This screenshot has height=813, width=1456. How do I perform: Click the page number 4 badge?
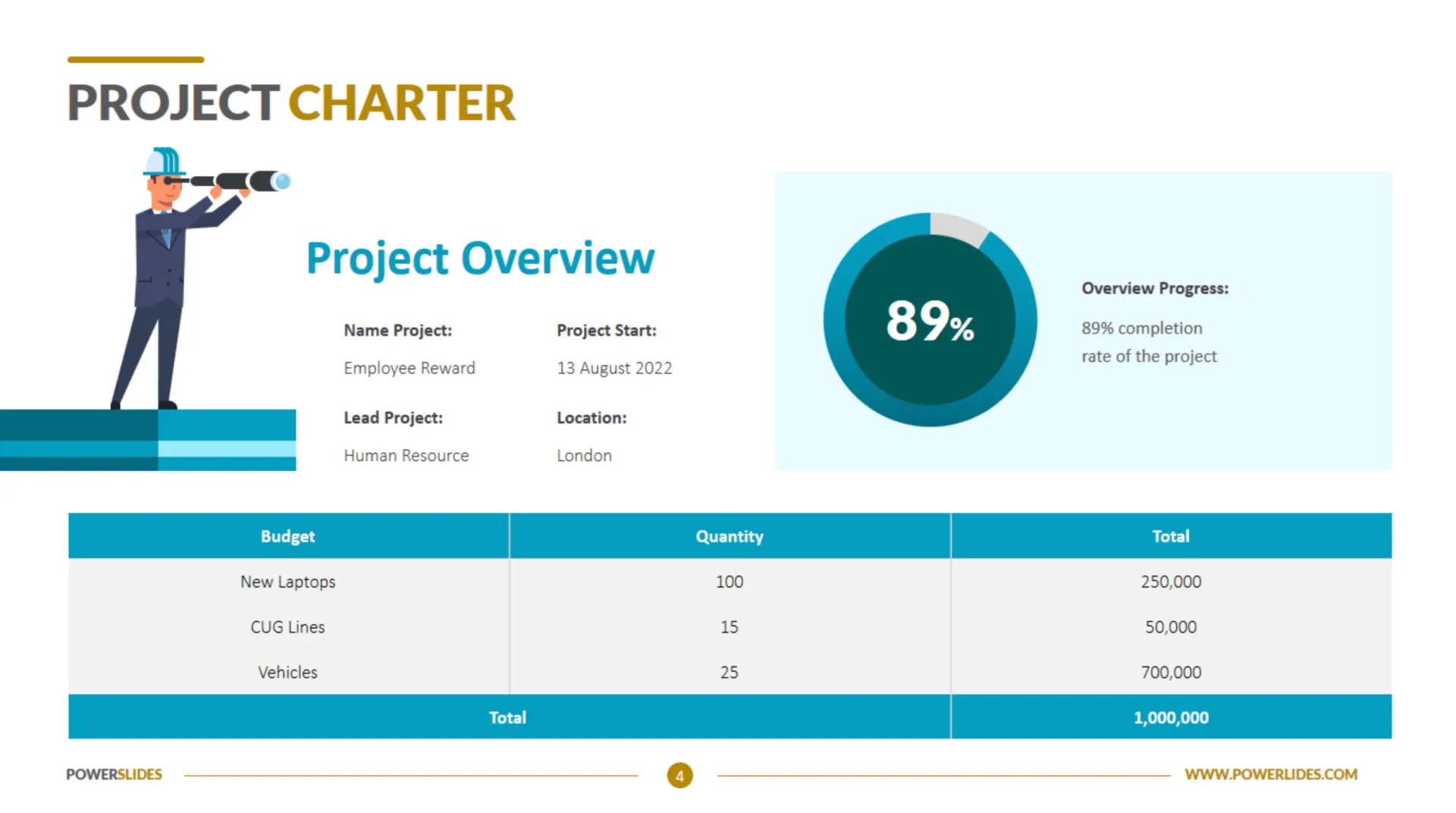[679, 775]
